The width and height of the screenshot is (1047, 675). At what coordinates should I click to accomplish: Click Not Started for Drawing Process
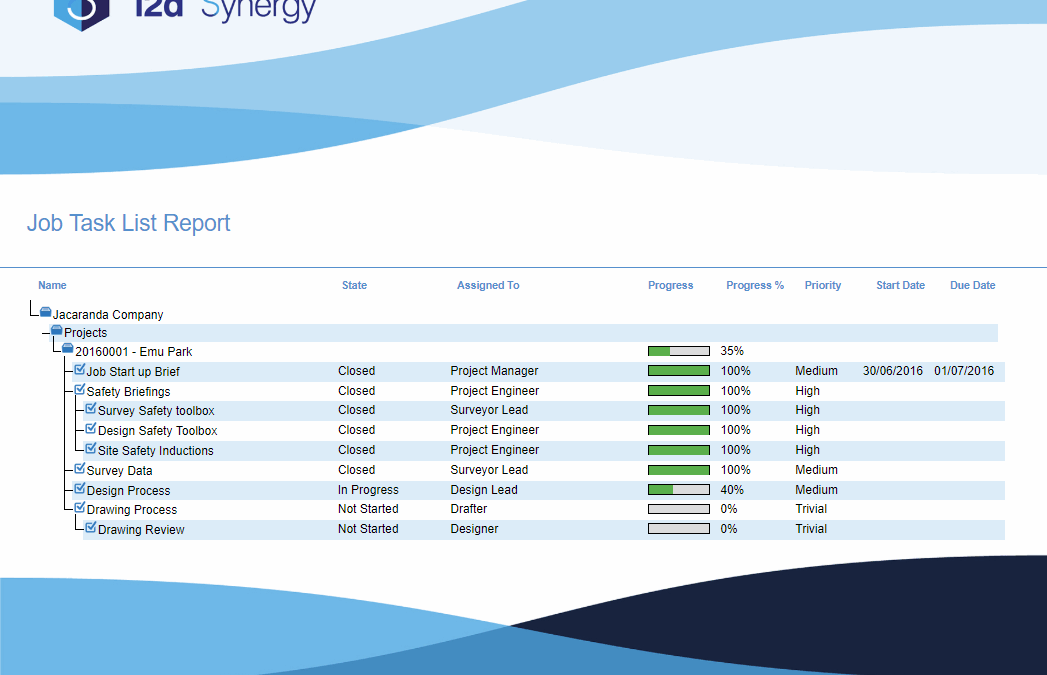[x=368, y=509]
